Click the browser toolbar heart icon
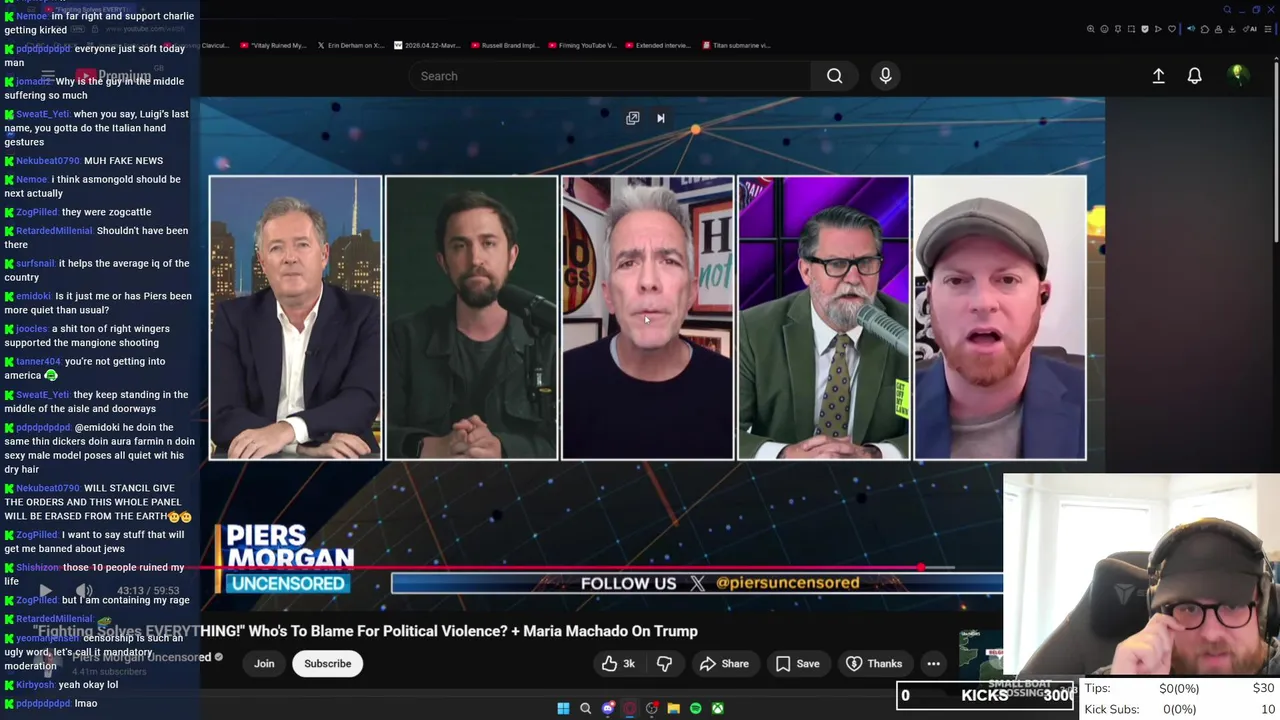The width and height of the screenshot is (1280, 720). point(1172,29)
